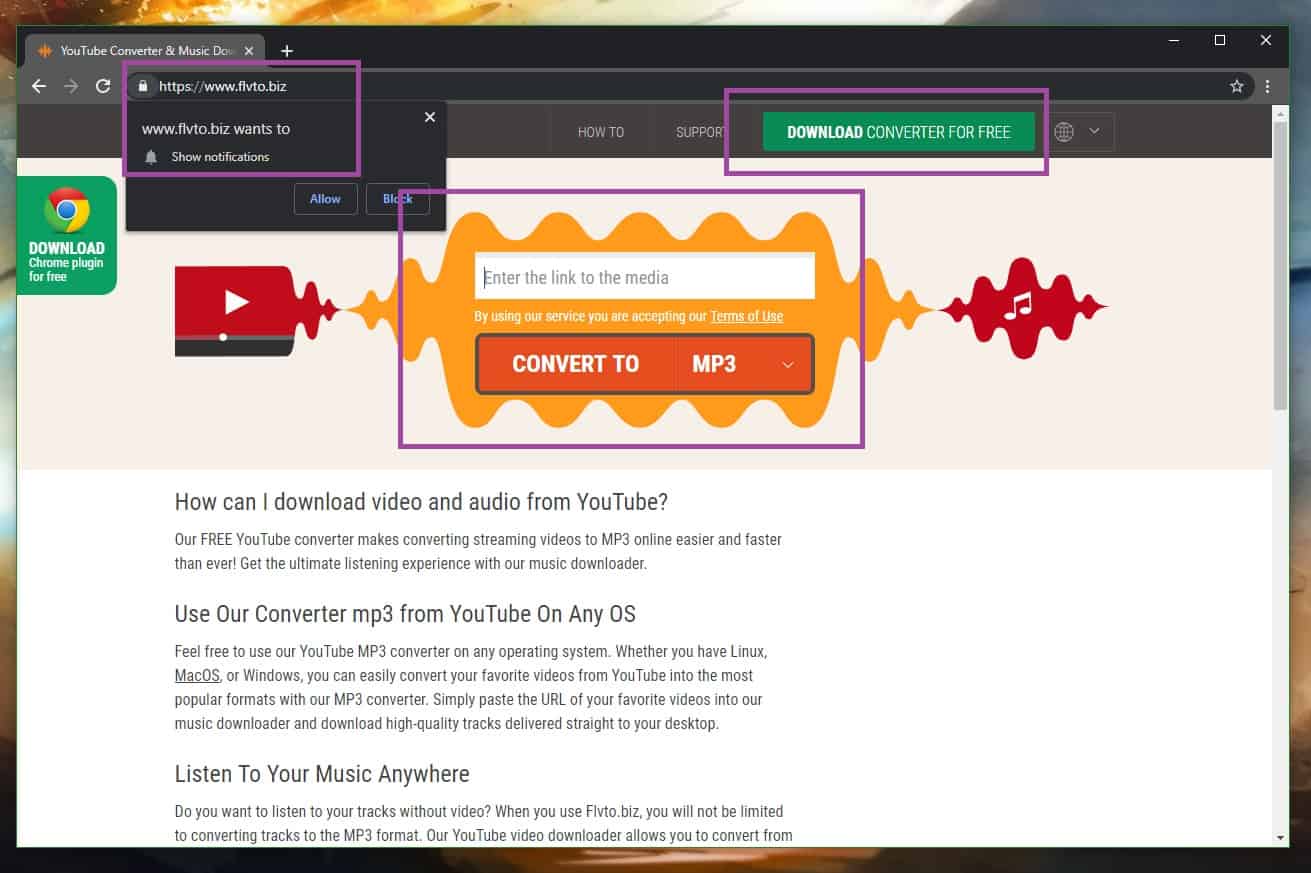This screenshot has width=1311, height=873.
Task: Open a new tab with the plus icon
Action: coord(286,50)
